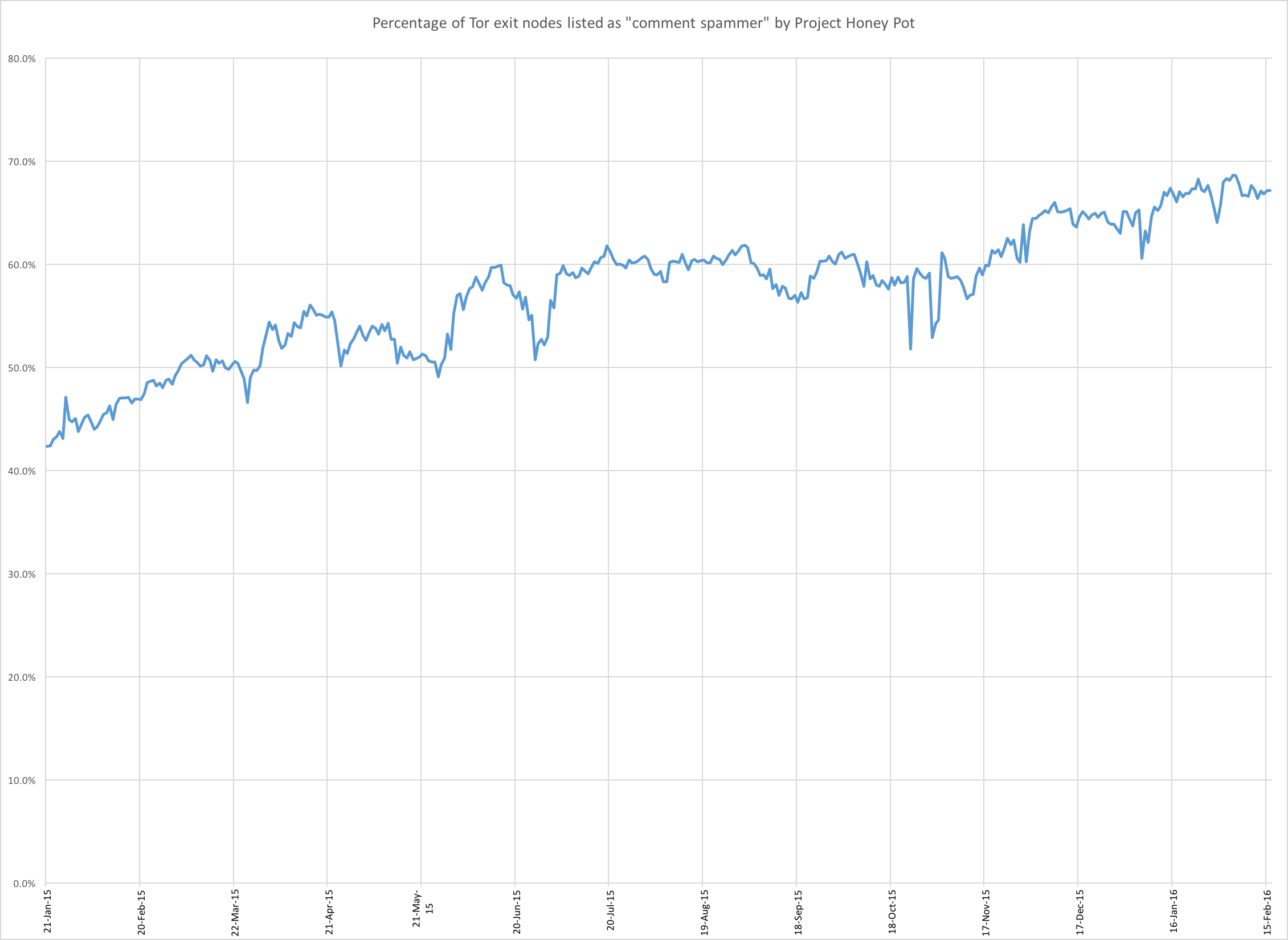Screen dimensions: 1288x940
Task: Select the 18-Oct-15 date label
Action: click(x=893, y=912)
